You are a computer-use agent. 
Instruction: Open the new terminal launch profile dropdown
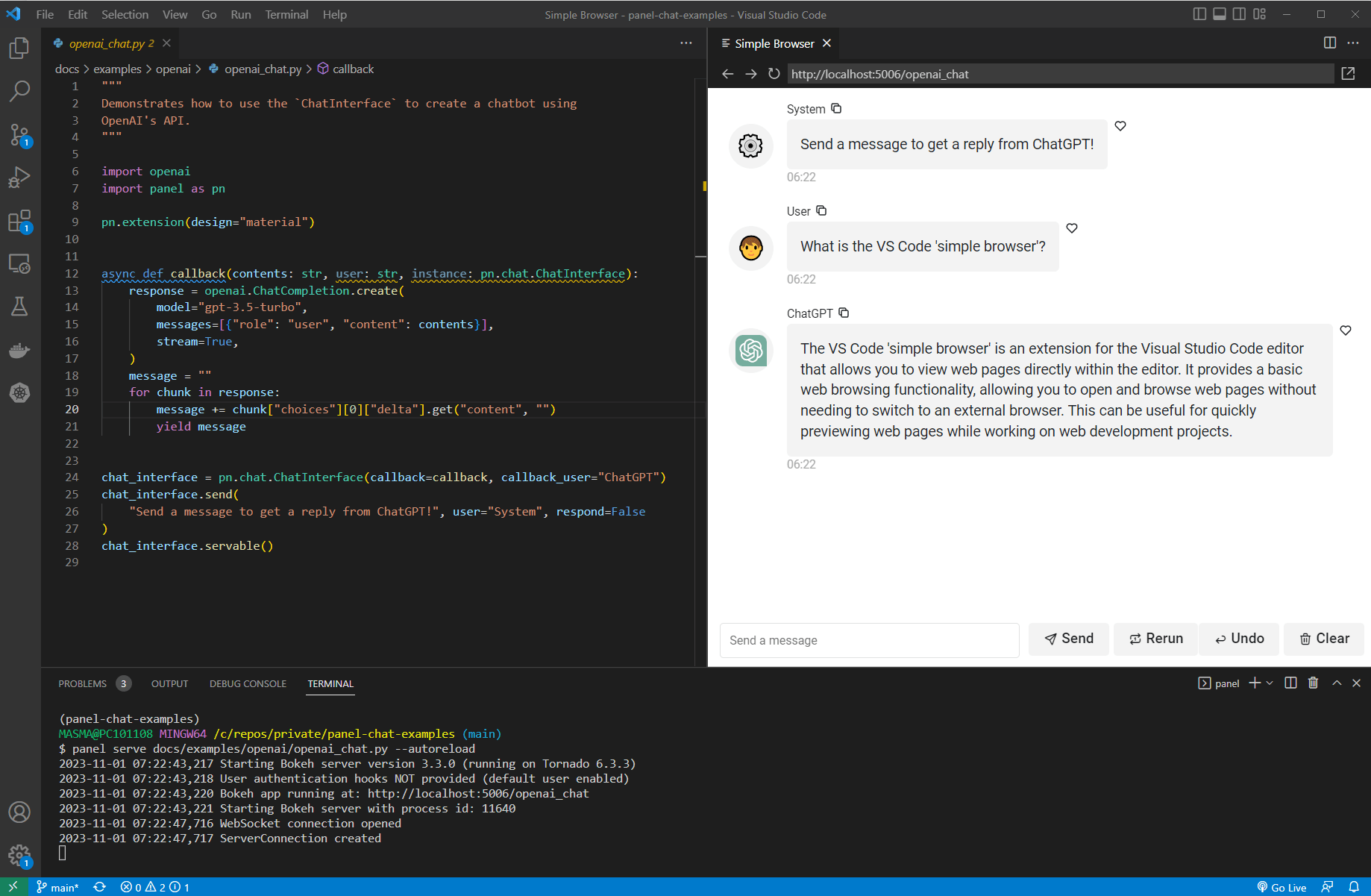tap(1270, 683)
